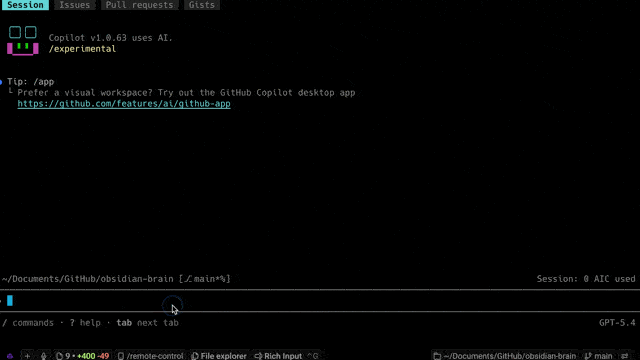
Task: Click the main branch indicator in status bar
Action: pos(598,356)
